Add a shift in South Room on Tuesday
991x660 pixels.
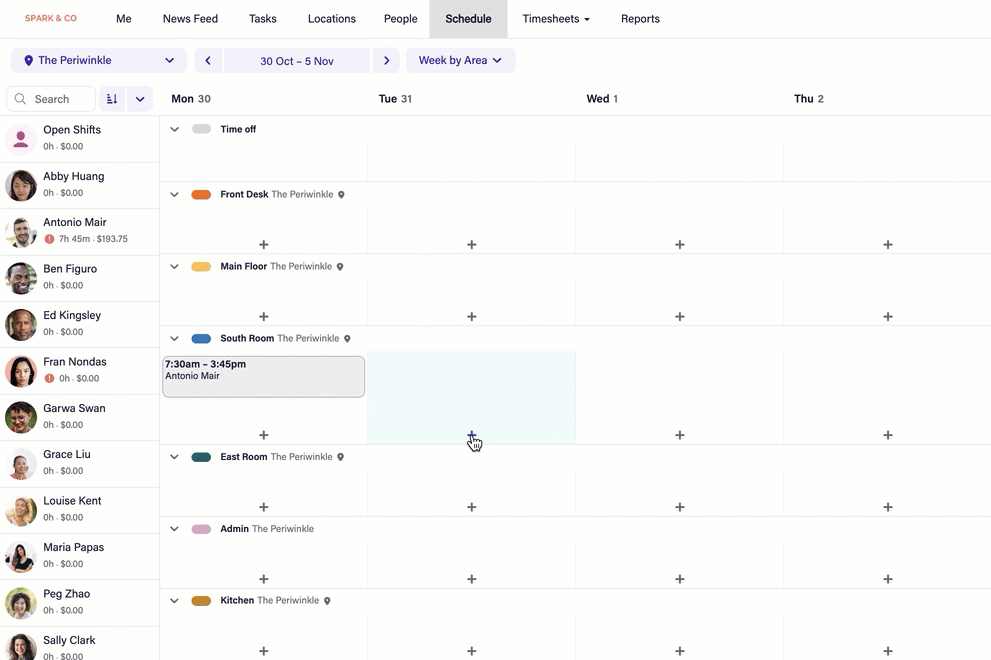pyautogui.click(x=472, y=435)
